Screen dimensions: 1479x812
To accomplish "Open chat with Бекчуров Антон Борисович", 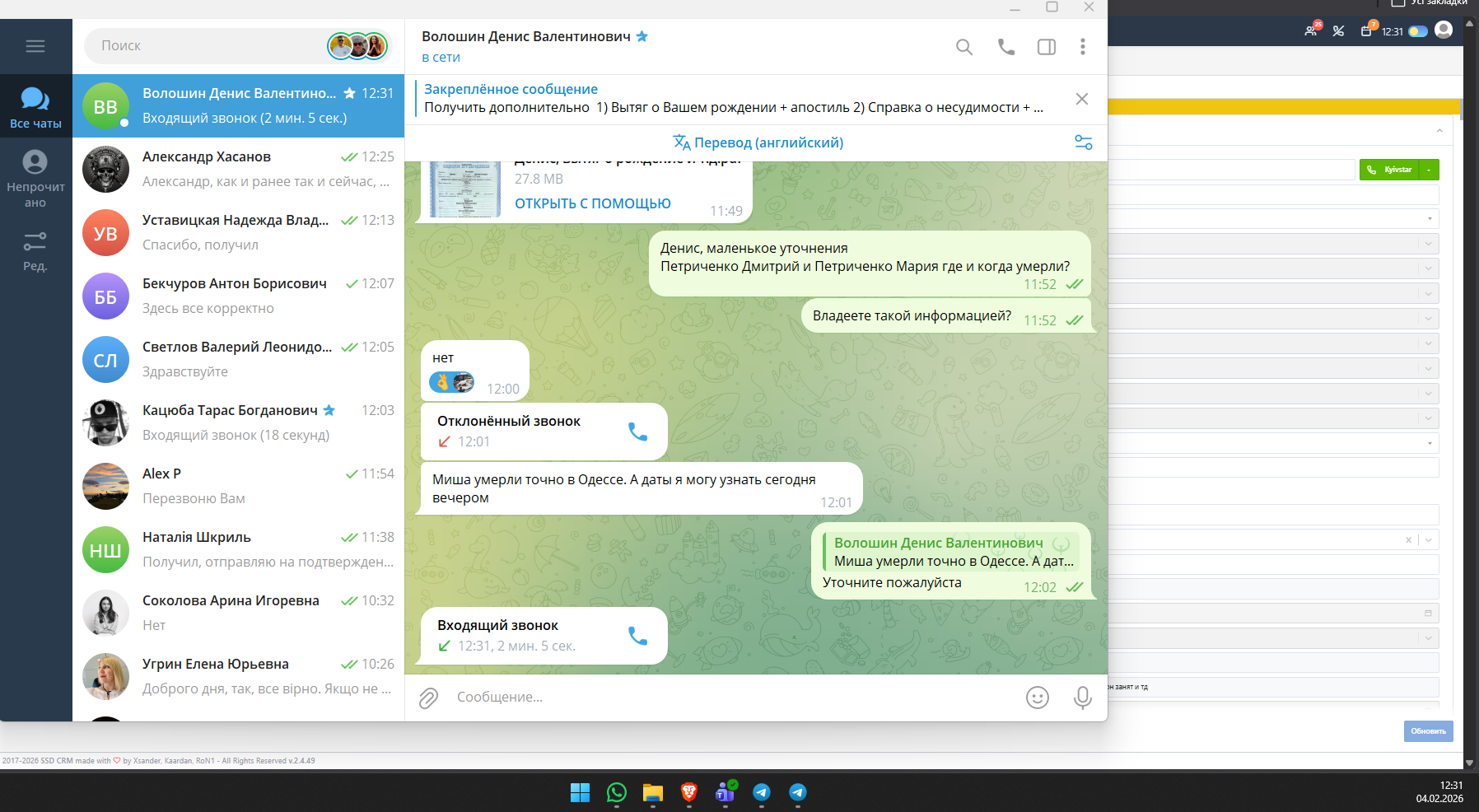I will [x=238, y=296].
